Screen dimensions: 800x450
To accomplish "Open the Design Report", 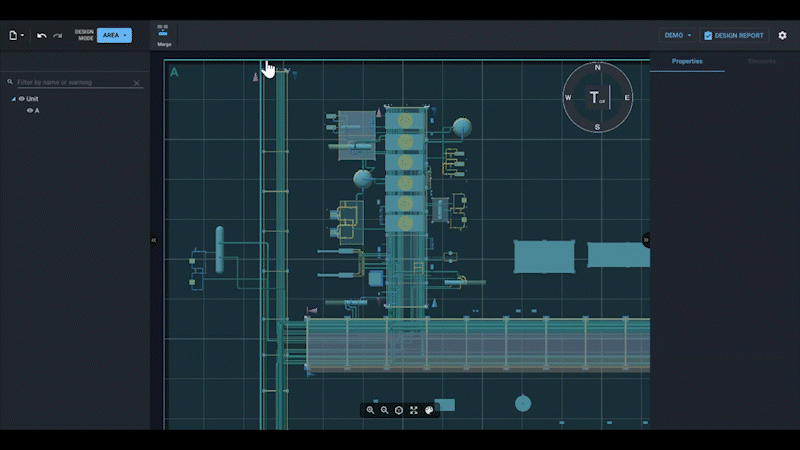I will (x=734, y=35).
